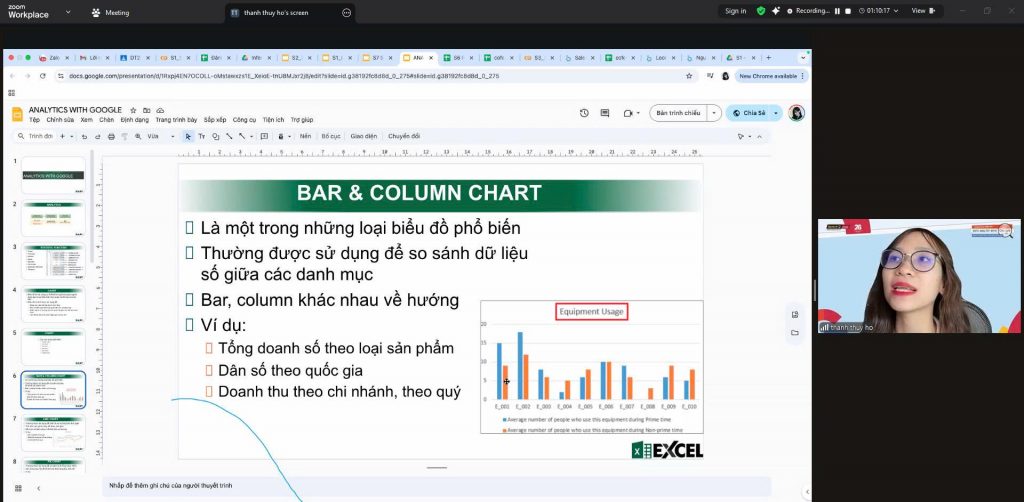Toggle grid view of slides

point(18,488)
